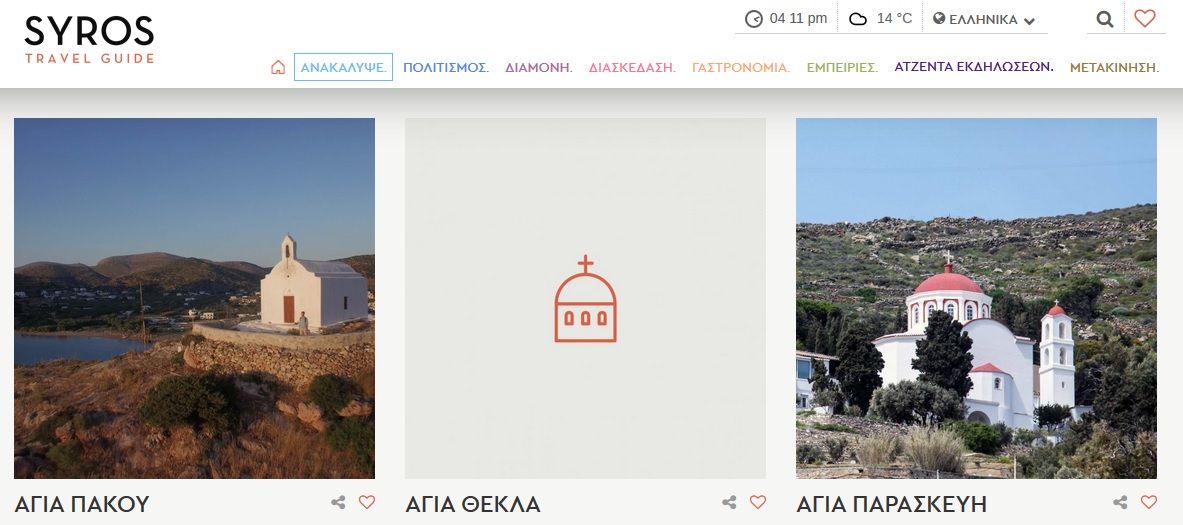Share the ΑΓΙΑ ΘΕΚΛΑ card
This screenshot has height=525, width=1183.
730,502
